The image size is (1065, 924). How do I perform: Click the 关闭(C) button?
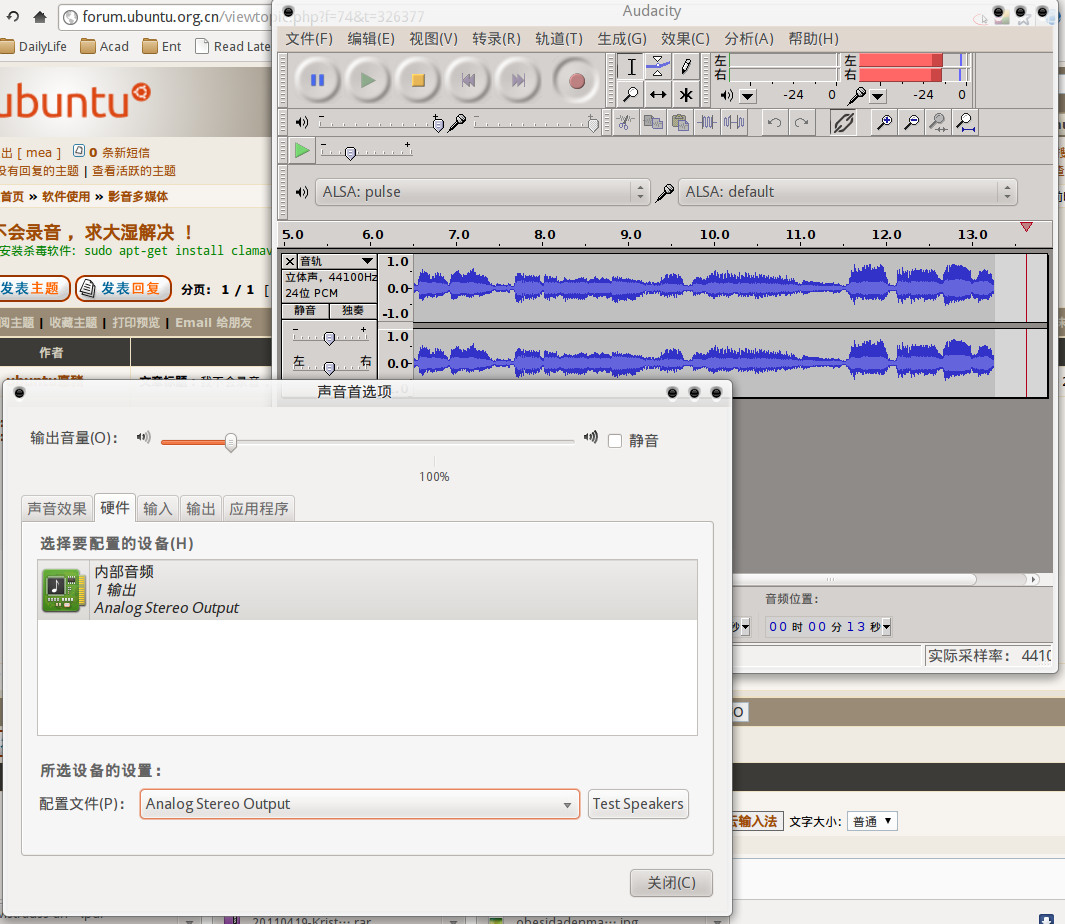pos(671,883)
